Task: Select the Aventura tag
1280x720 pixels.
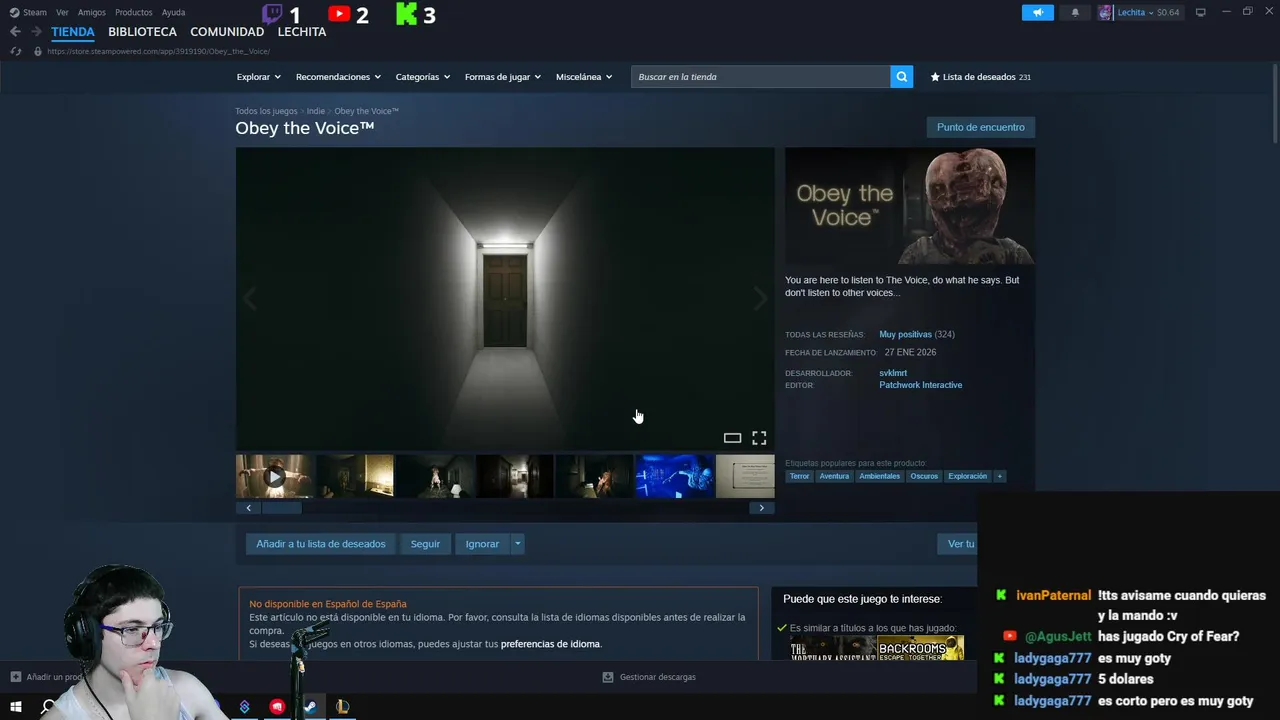Action: click(x=834, y=476)
